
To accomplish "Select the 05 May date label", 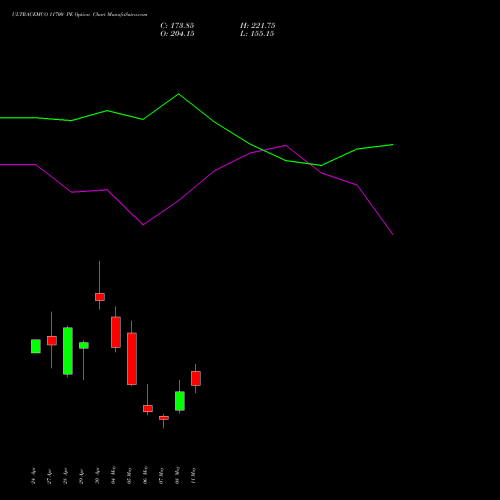I will click(129, 475).
